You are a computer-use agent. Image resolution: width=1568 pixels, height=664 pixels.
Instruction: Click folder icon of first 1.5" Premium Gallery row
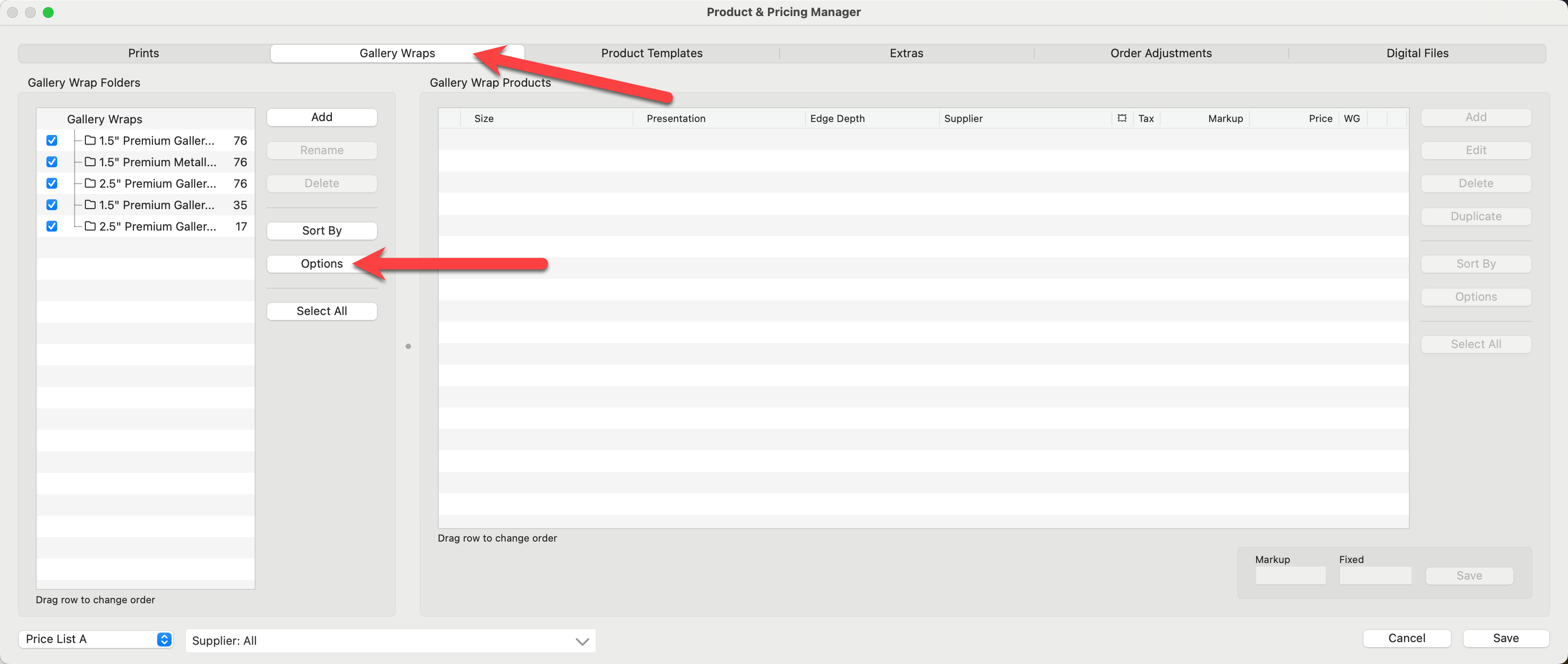[x=90, y=141]
